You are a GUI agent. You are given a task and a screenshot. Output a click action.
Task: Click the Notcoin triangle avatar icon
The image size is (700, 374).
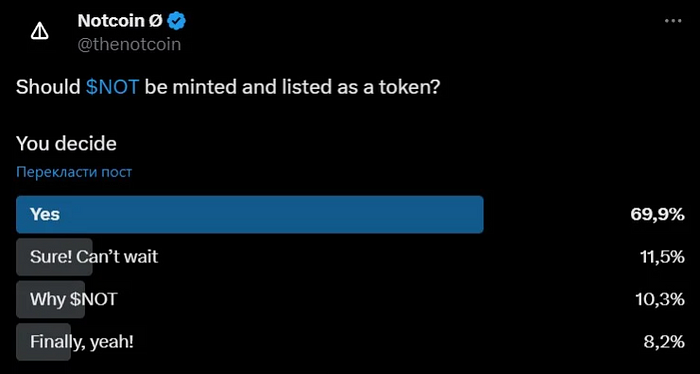(x=40, y=31)
